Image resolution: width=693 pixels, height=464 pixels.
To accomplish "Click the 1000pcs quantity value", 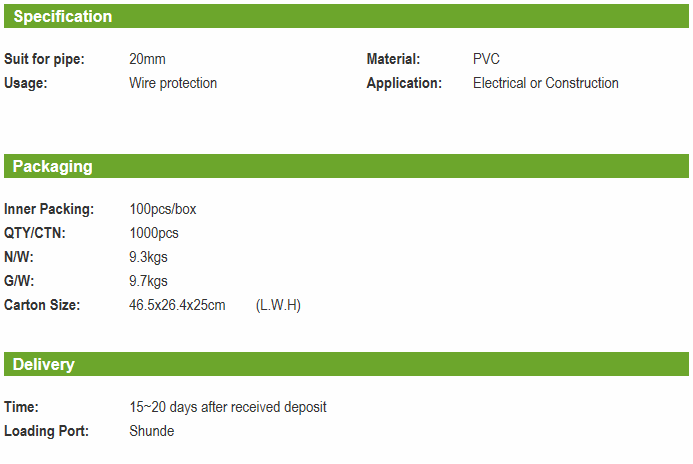I will (154, 233).
